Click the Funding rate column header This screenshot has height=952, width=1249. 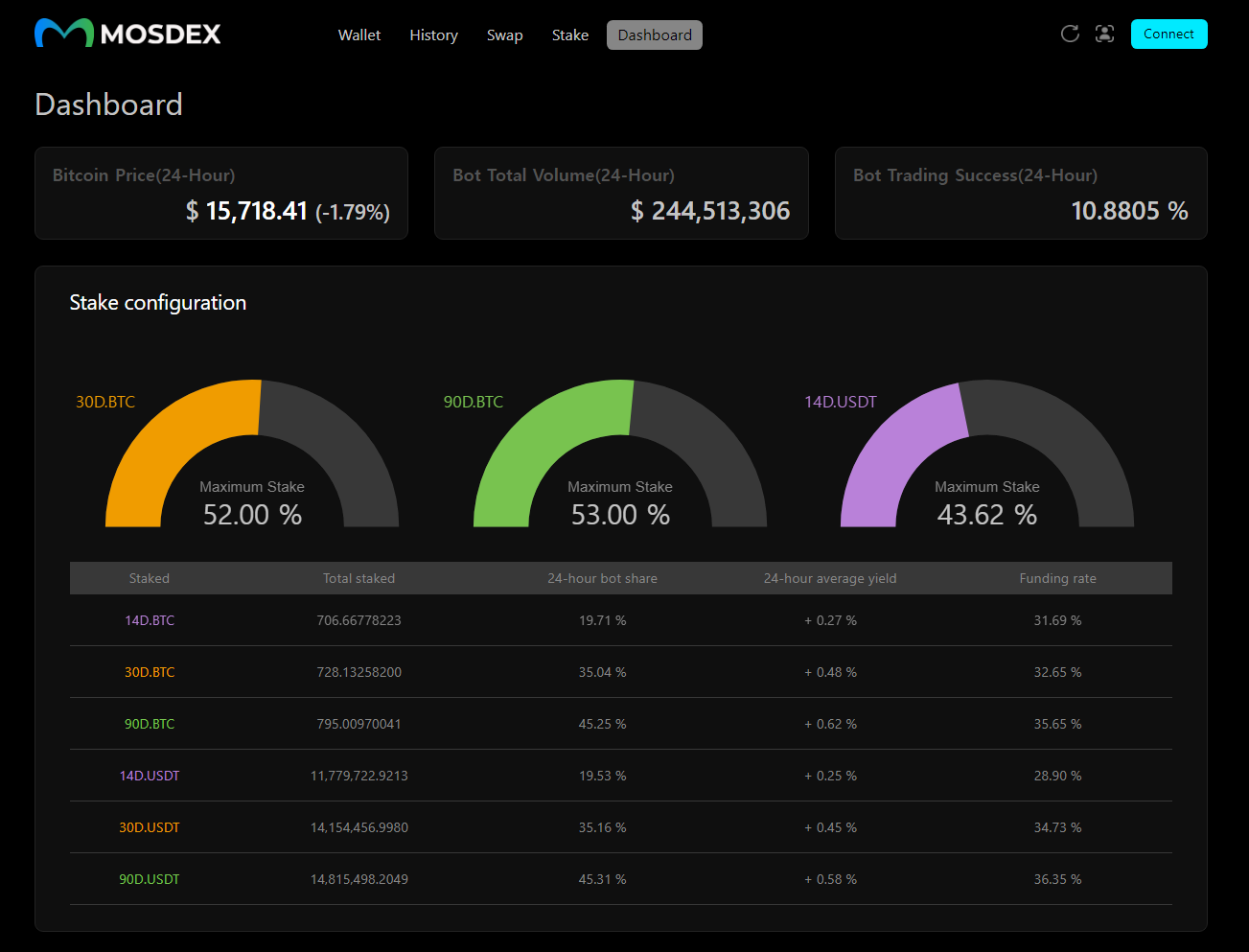coord(1057,578)
